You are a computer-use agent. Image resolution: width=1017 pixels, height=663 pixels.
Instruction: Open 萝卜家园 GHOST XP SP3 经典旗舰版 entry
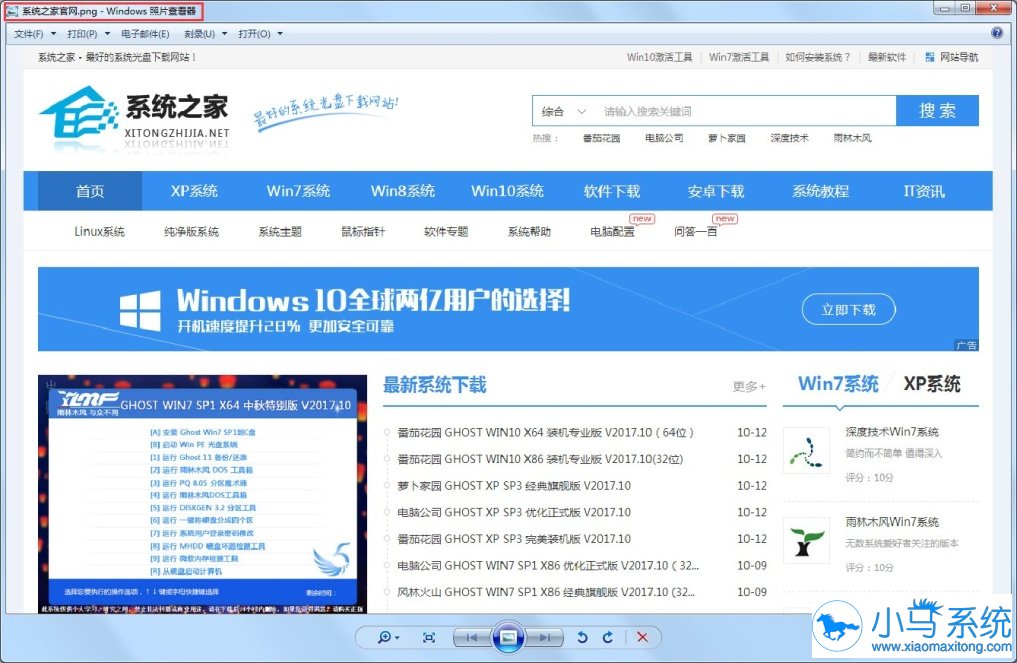(514, 486)
